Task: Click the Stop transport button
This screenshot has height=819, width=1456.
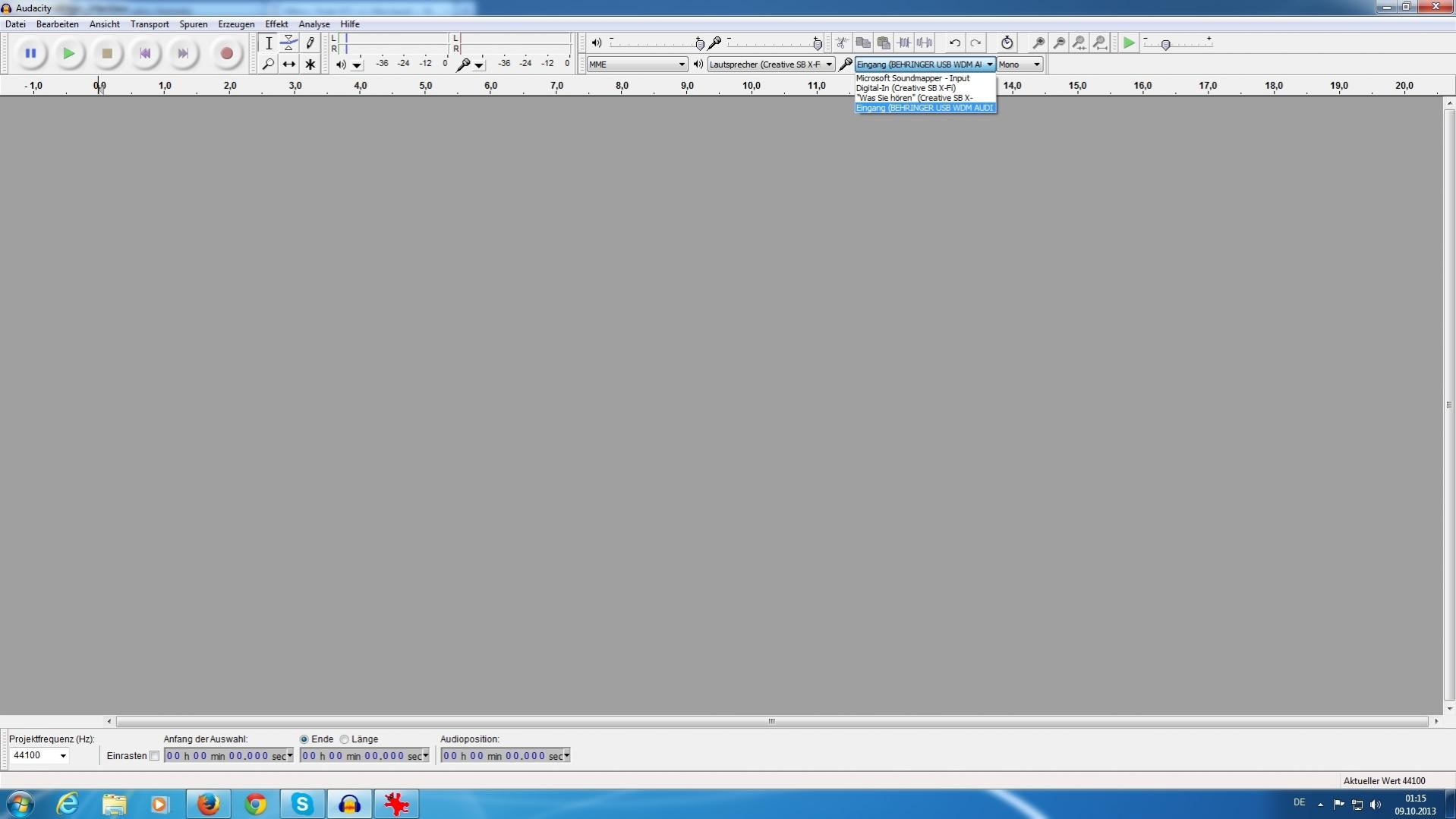Action: [x=107, y=53]
